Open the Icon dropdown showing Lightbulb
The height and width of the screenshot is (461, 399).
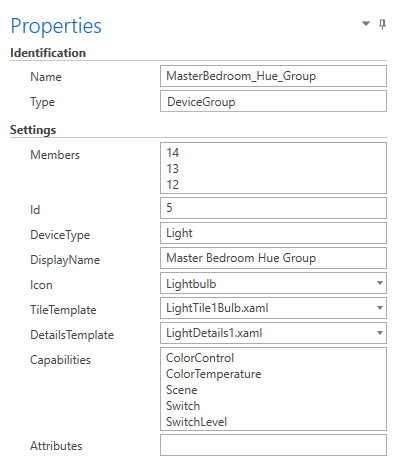point(273,283)
